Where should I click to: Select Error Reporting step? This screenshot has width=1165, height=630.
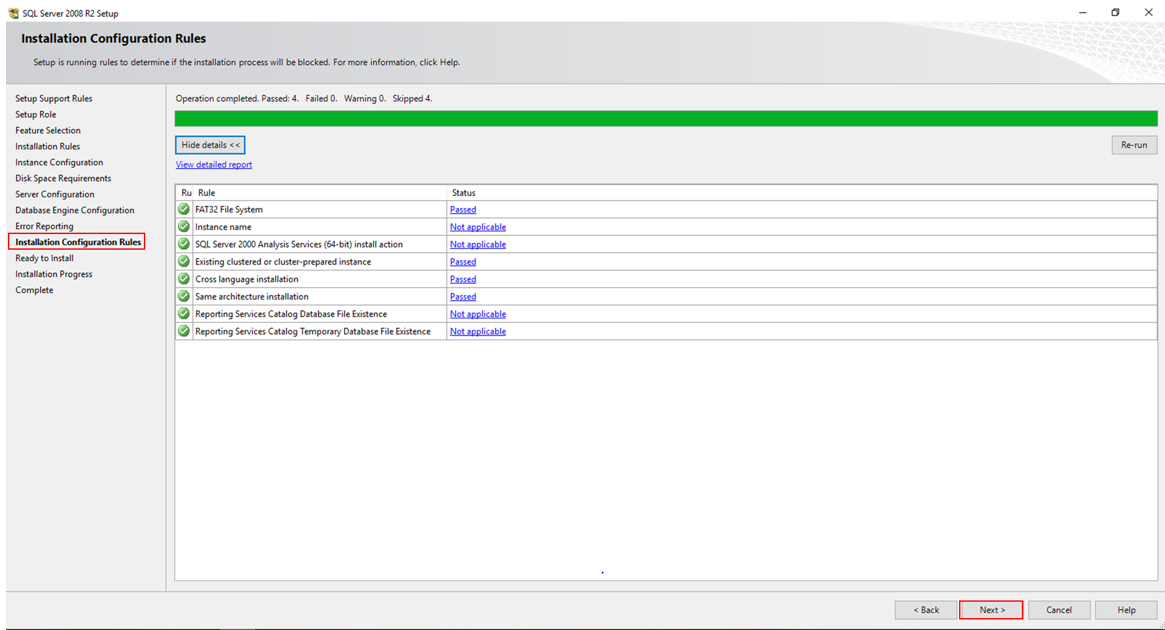(x=45, y=226)
